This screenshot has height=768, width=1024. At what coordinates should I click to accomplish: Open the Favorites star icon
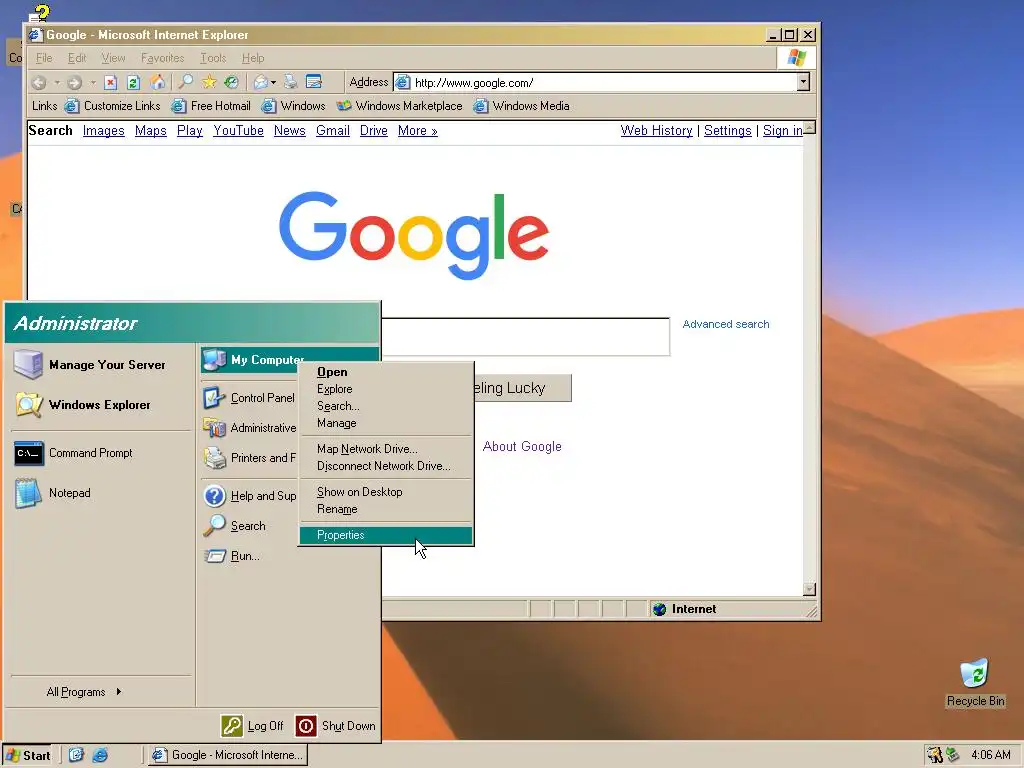[x=209, y=82]
